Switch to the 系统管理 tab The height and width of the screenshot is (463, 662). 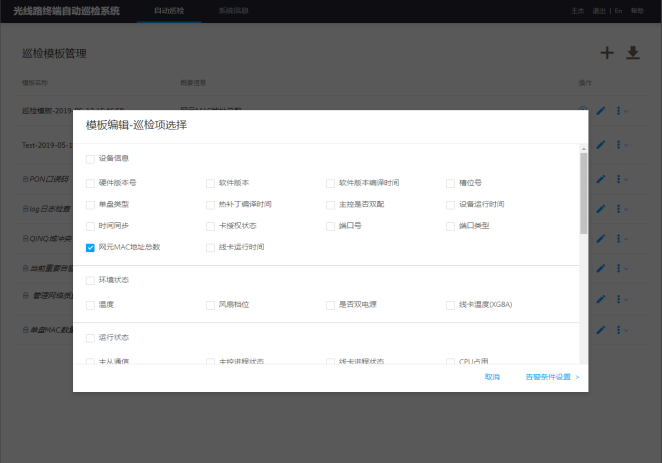233,11
